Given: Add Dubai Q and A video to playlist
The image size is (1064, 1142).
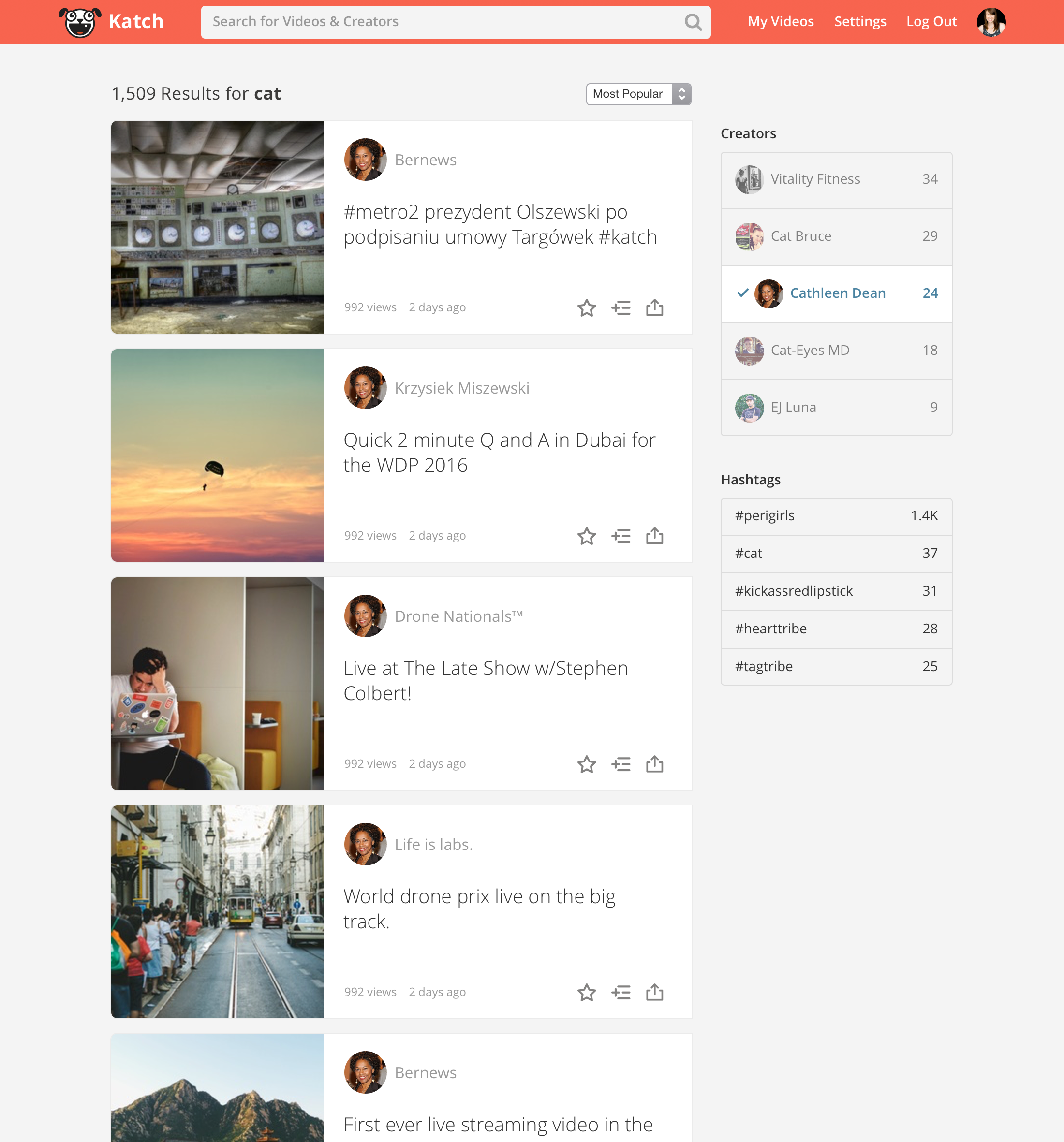Looking at the screenshot, I should (x=621, y=536).
